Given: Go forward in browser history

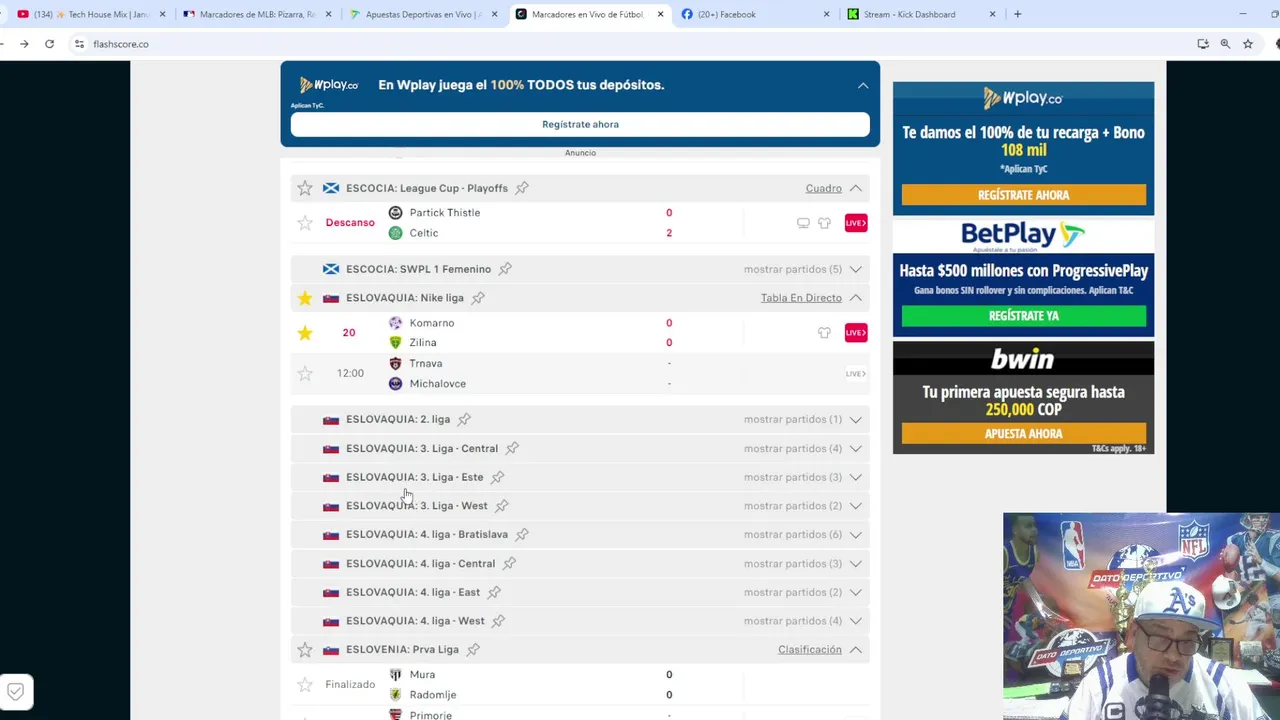Looking at the screenshot, I should click(x=24, y=44).
